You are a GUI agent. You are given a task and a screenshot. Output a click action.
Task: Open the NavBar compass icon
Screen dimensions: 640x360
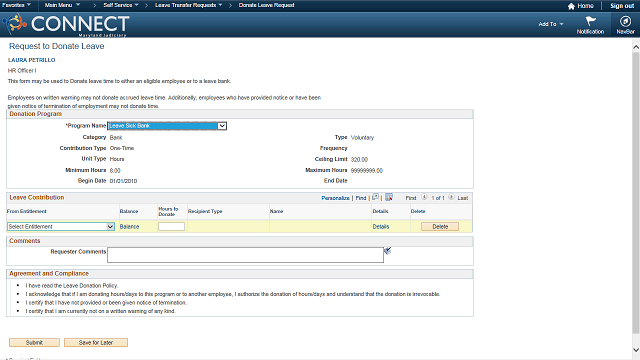click(x=625, y=21)
